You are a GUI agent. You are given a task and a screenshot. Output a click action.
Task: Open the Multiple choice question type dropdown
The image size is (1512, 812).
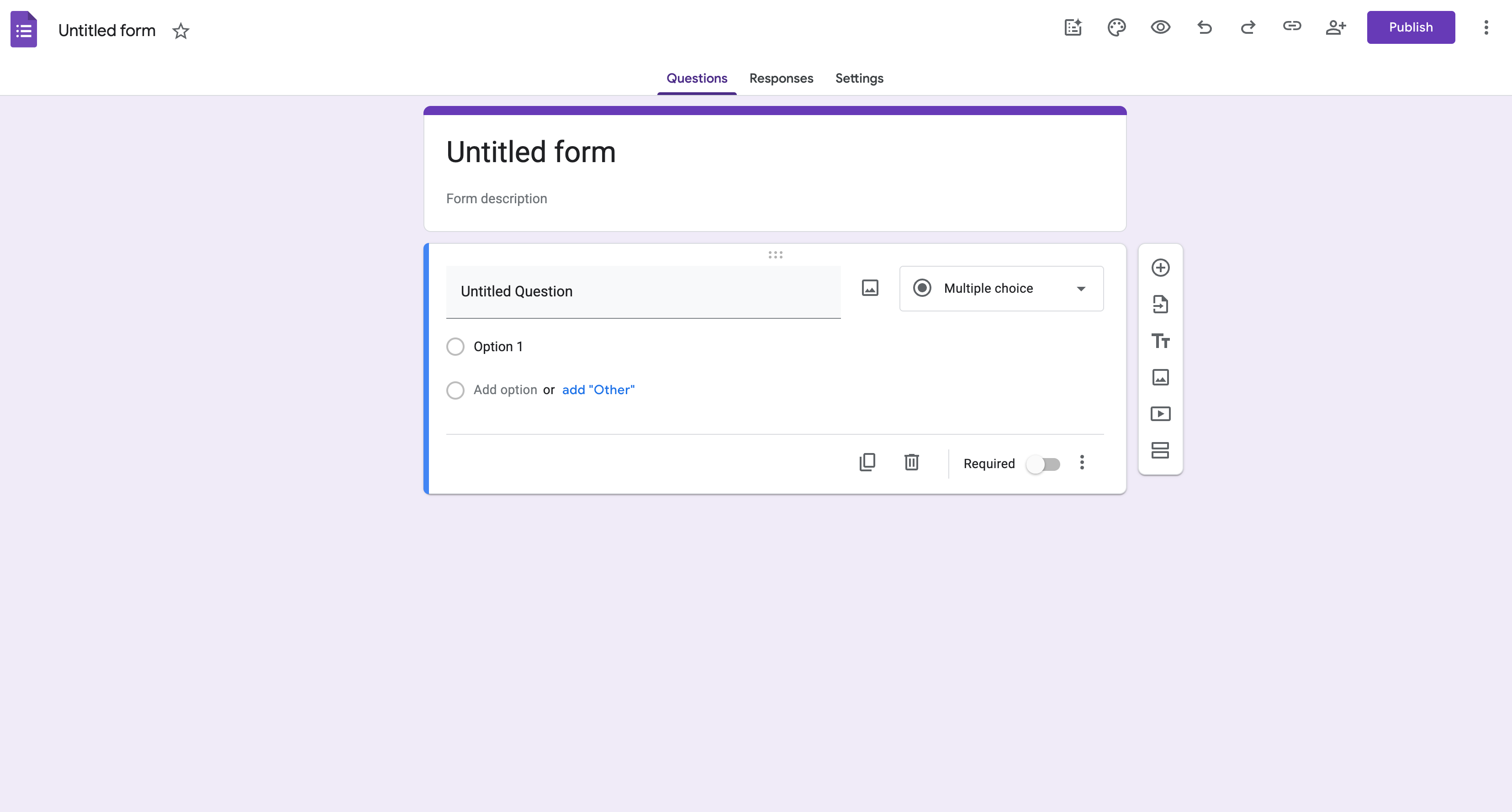click(x=1001, y=289)
